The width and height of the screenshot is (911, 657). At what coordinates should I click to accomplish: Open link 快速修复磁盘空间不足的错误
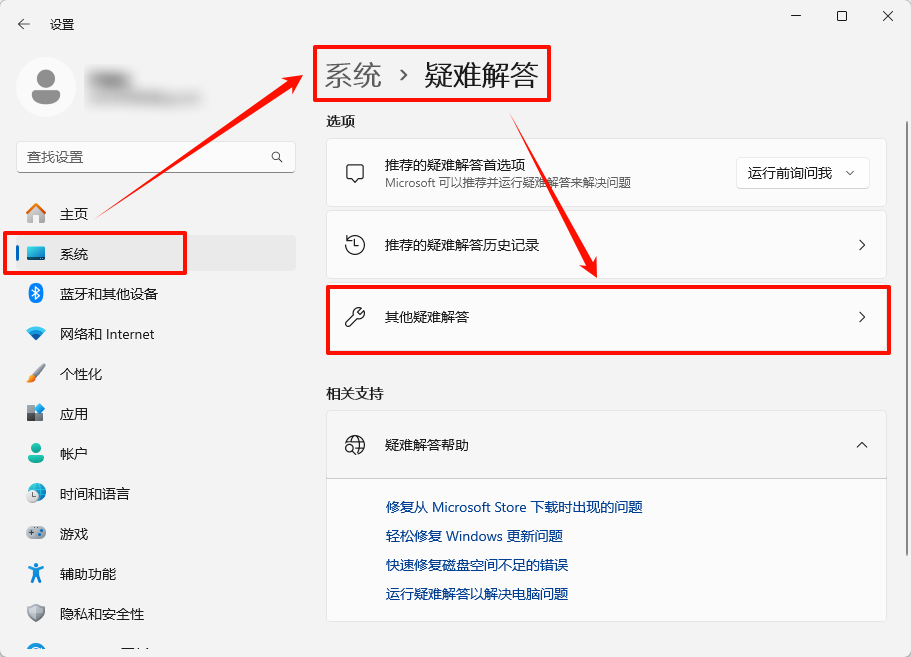pos(476,565)
